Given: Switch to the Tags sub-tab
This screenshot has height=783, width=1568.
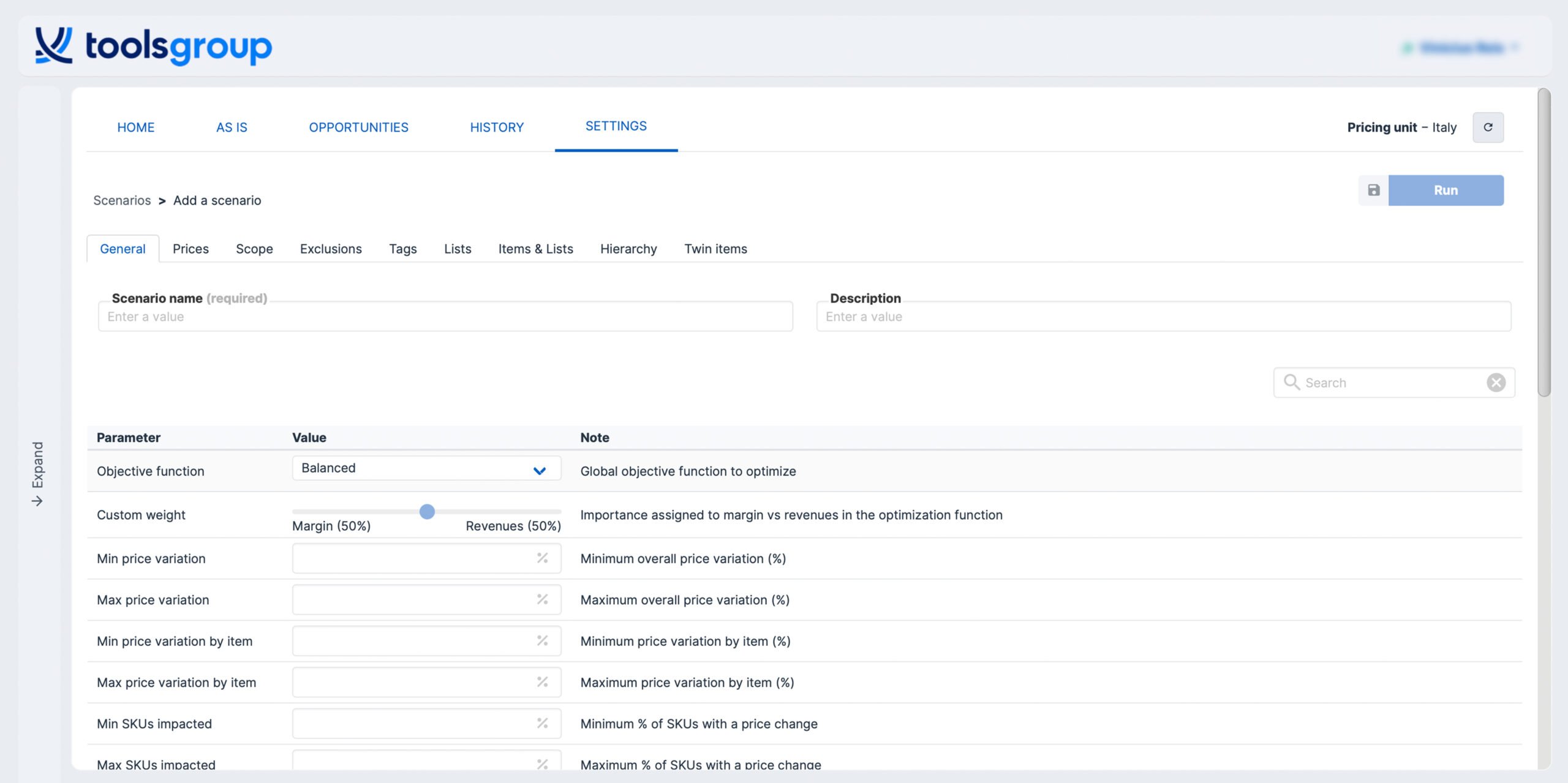Looking at the screenshot, I should [x=402, y=249].
